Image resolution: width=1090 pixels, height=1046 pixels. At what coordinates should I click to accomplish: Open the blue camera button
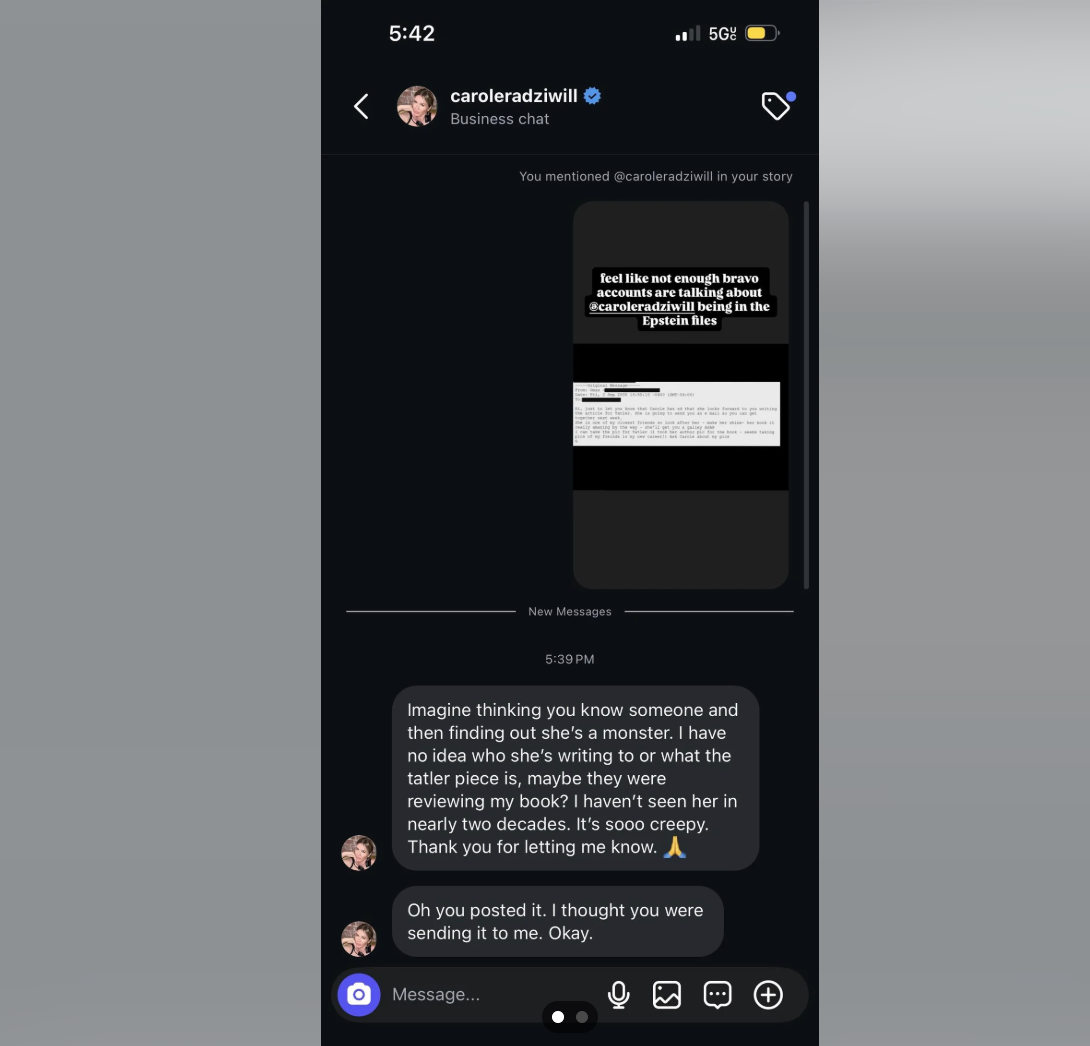point(359,995)
